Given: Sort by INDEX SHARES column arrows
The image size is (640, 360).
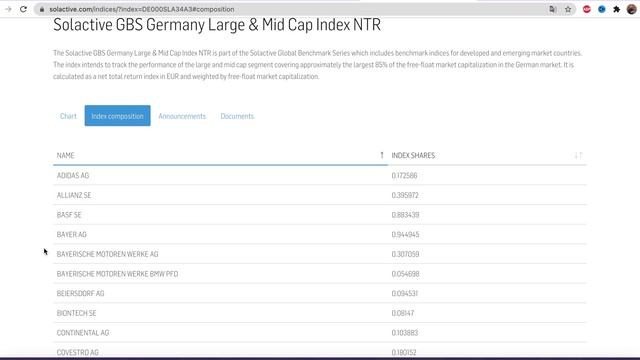Looking at the screenshot, I should click(x=578, y=155).
